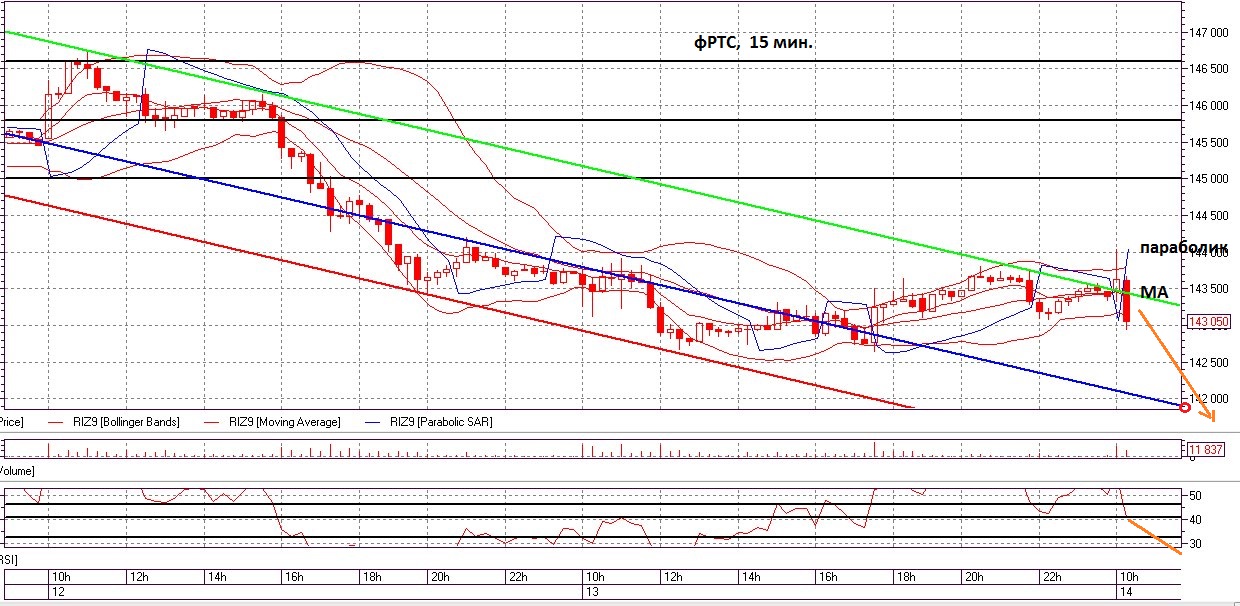Click the 145 000 price axis label
The width and height of the screenshot is (1240, 606).
tap(1210, 179)
